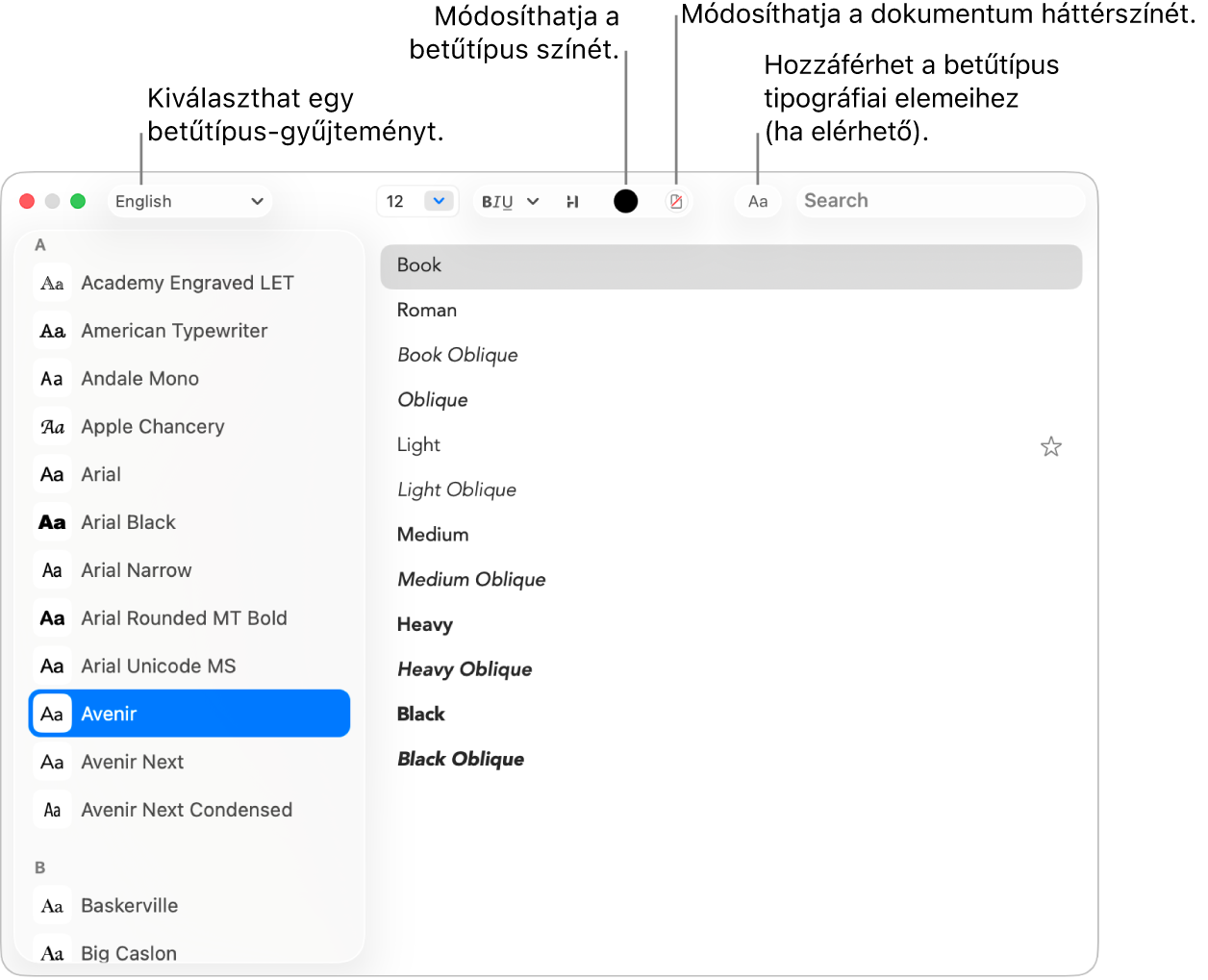Screen dimensions: 1208x980
Task: Choose the Light typeface style
Action: (x=731, y=445)
